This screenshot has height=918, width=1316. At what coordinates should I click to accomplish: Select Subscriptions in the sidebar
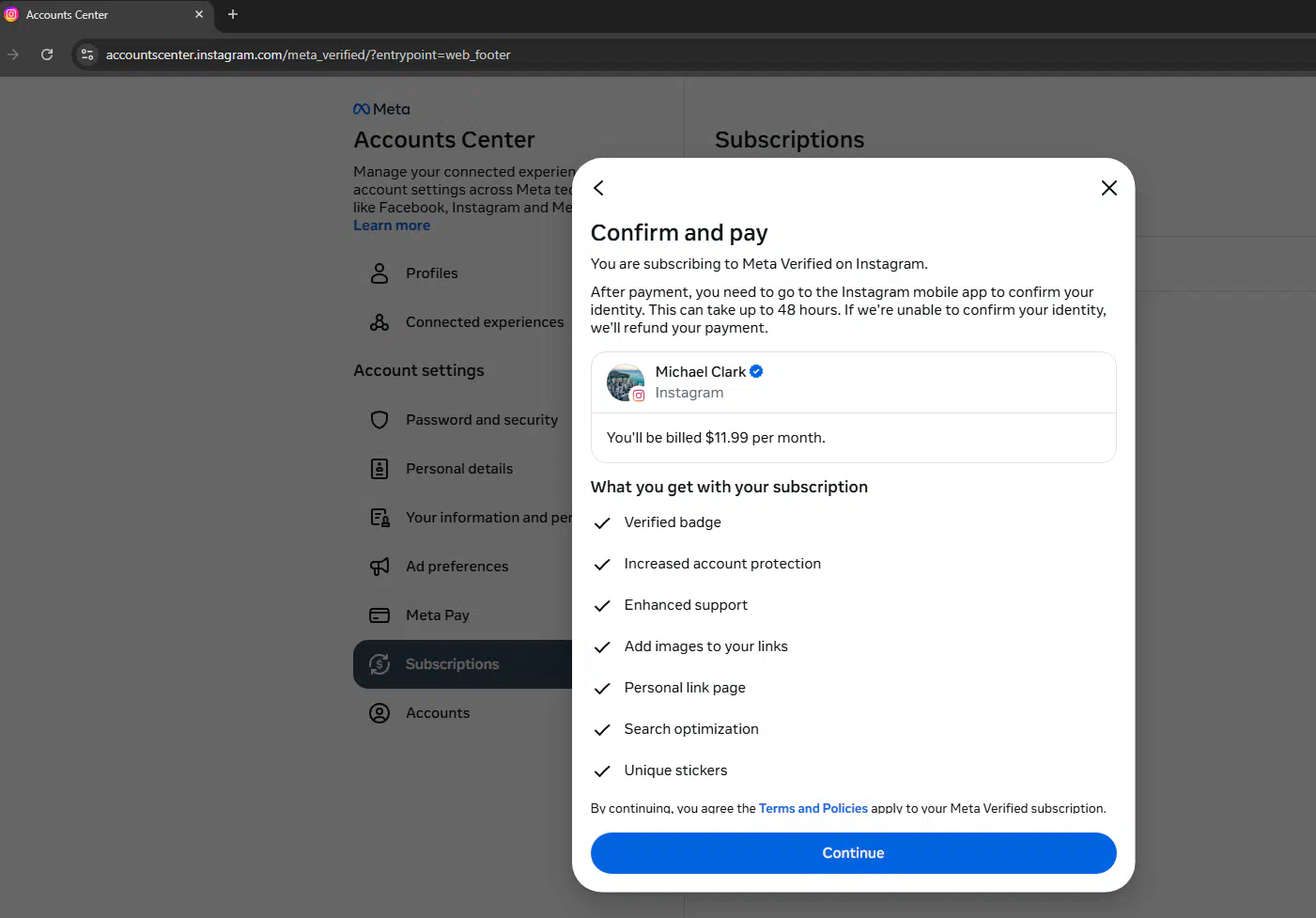pyautogui.click(x=463, y=664)
